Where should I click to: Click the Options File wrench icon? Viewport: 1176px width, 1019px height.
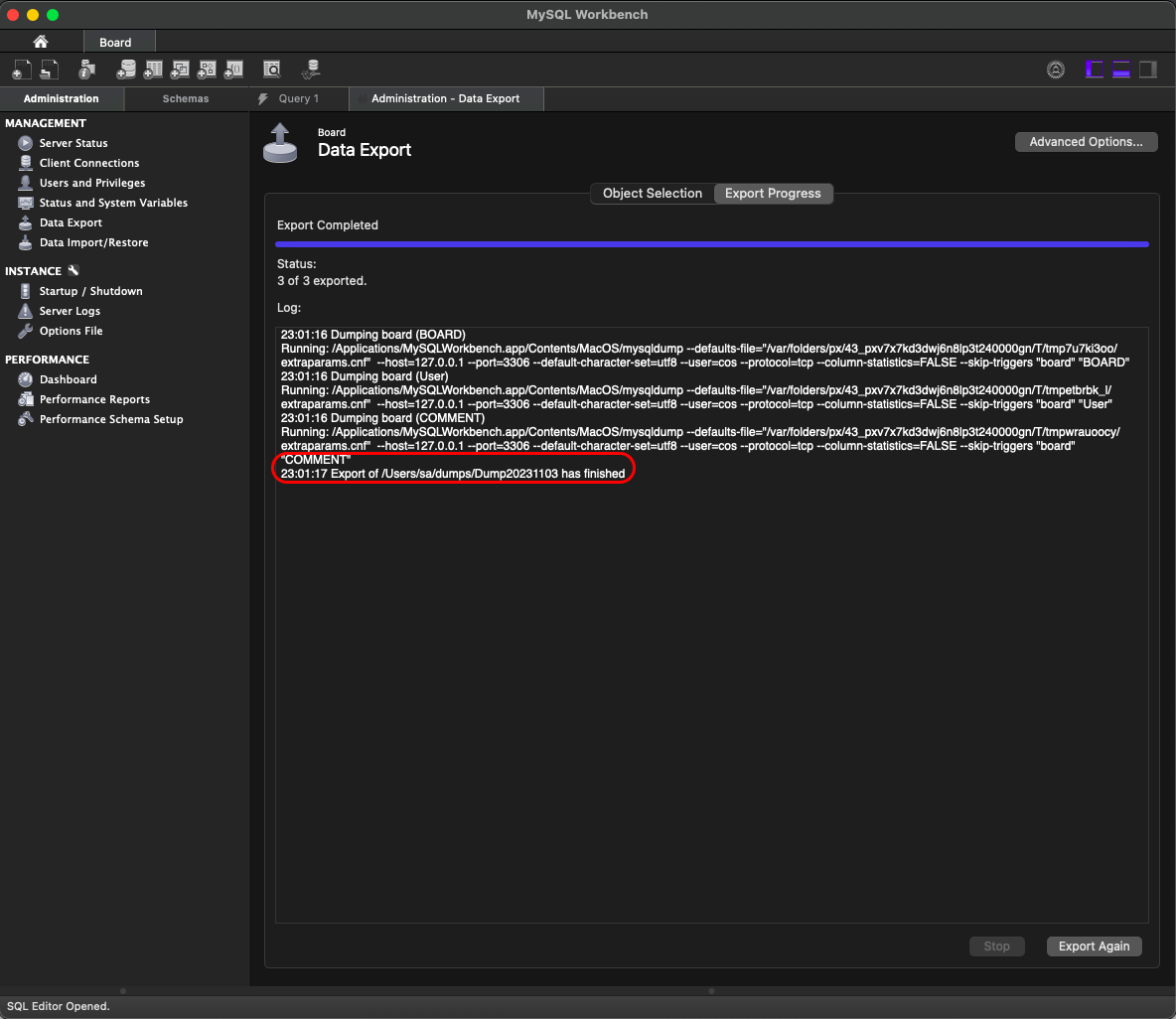coord(26,331)
